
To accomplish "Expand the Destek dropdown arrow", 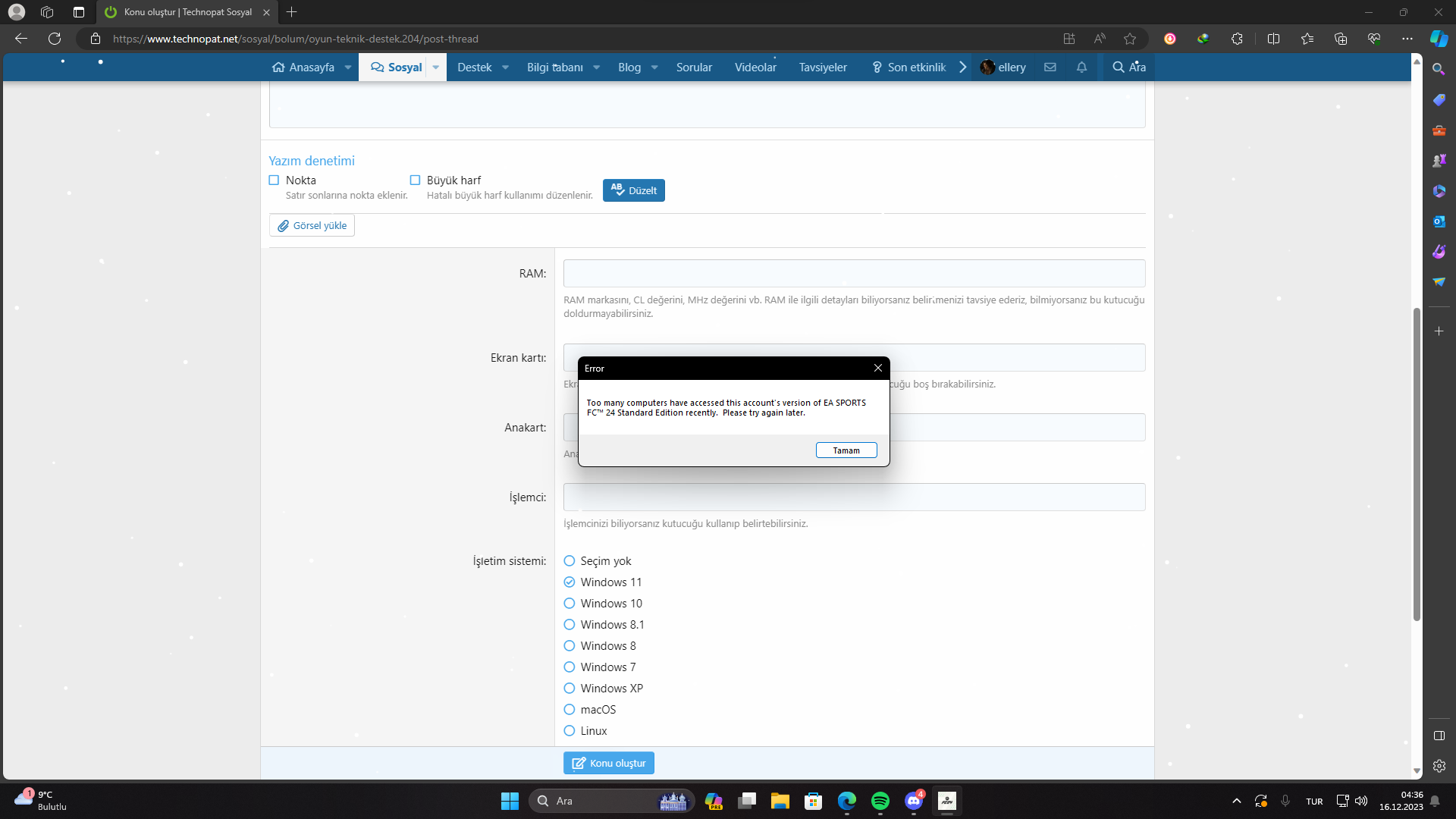I will pos(506,67).
